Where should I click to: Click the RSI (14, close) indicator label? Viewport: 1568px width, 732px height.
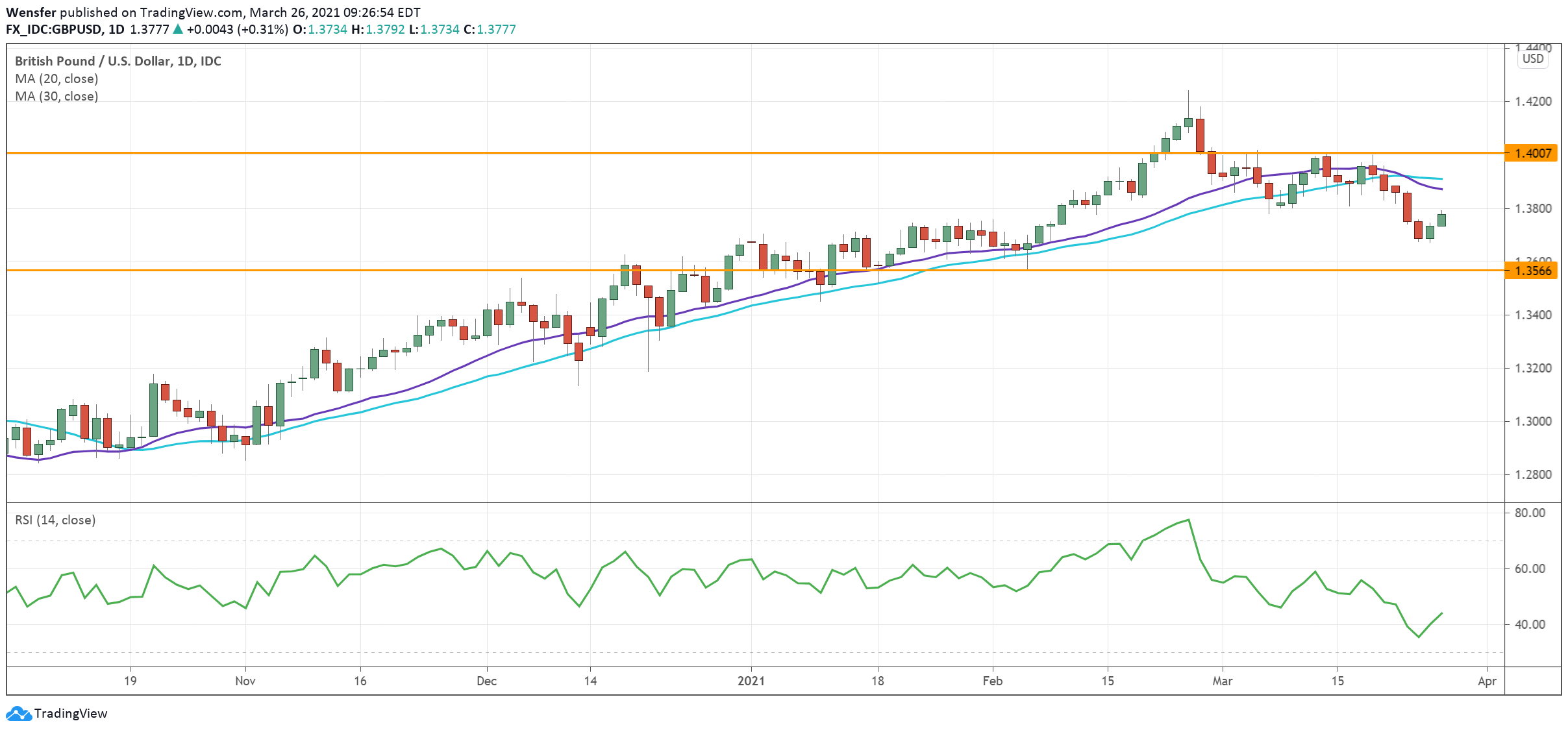(x=55, y=520)
